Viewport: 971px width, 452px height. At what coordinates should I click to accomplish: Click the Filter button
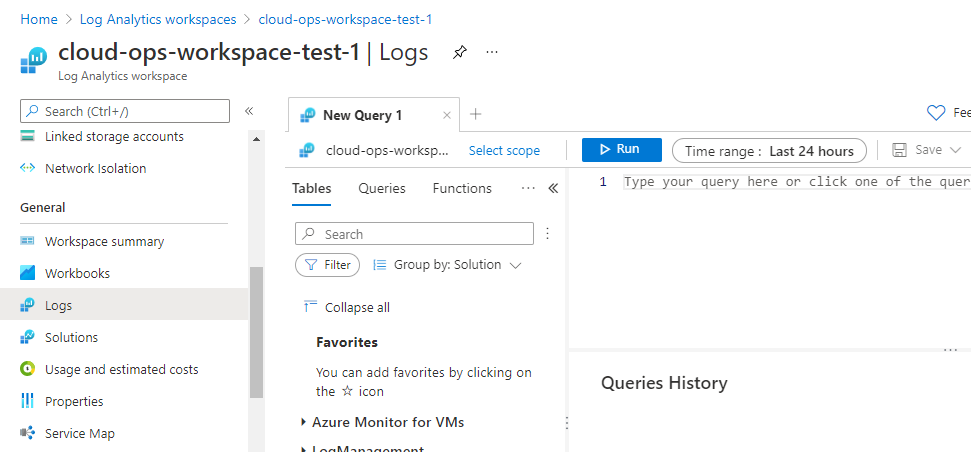click(328, 265)
